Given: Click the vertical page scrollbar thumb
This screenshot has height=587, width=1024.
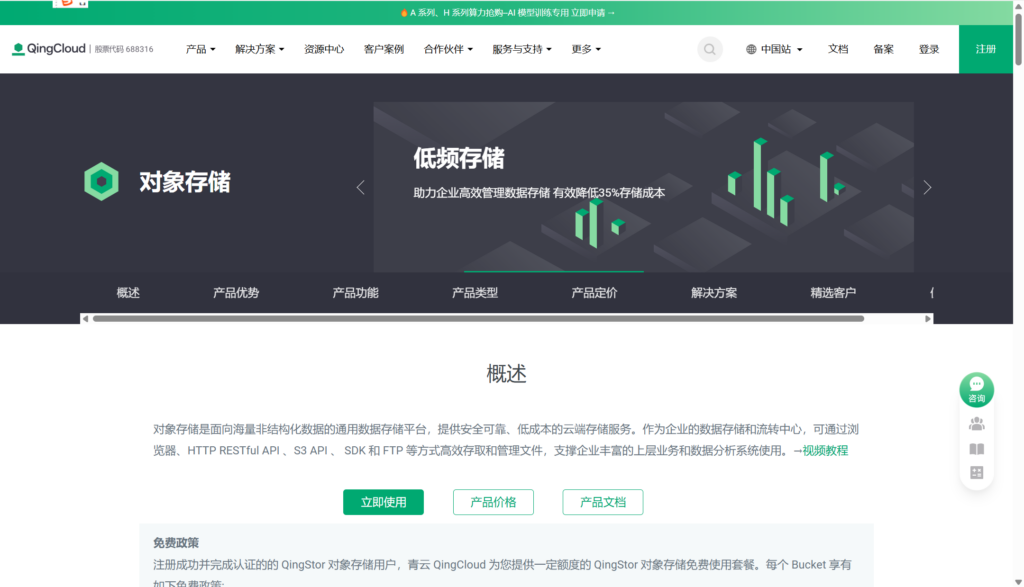Looking at the screenshot, I should 1018,38.
